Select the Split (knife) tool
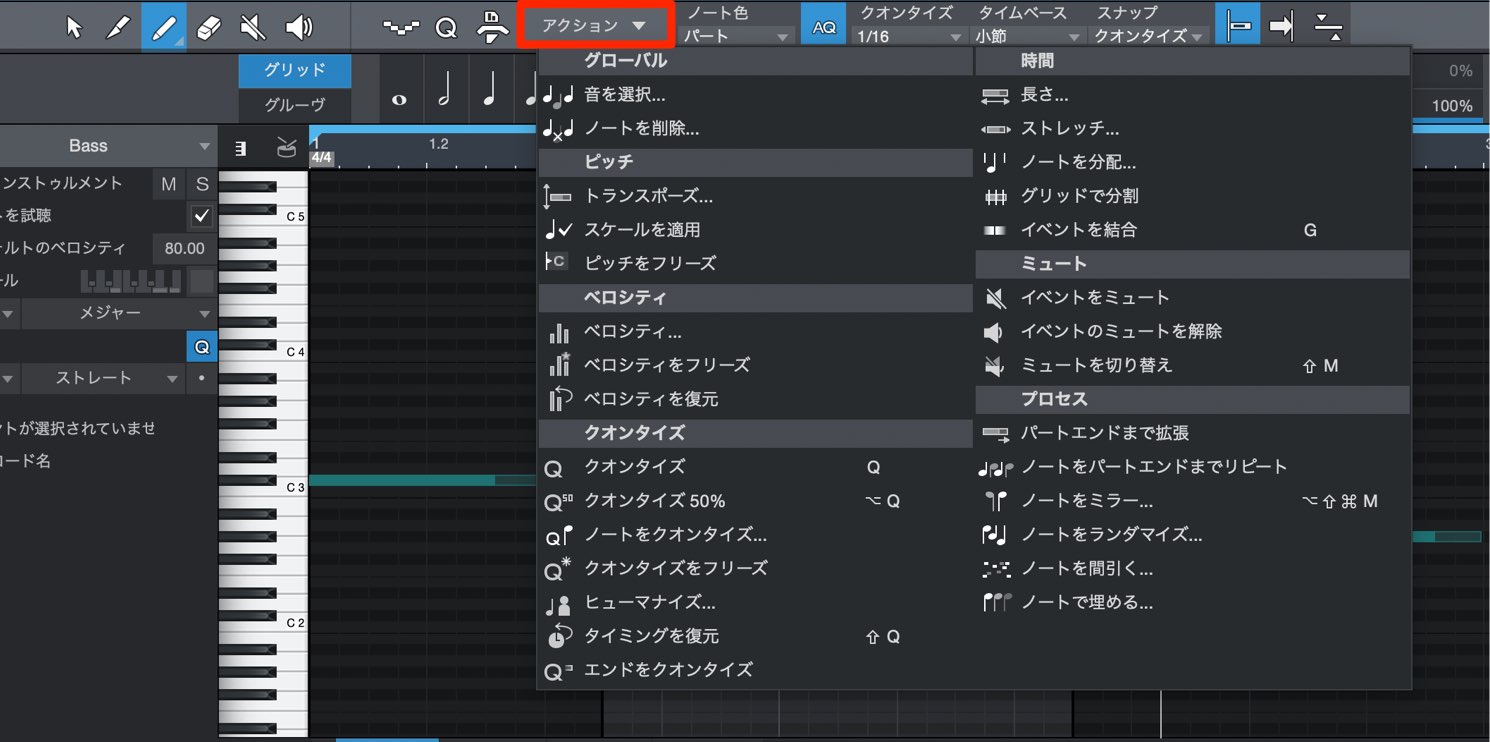The image size is (1490, 742). click(x=118, y=27)
